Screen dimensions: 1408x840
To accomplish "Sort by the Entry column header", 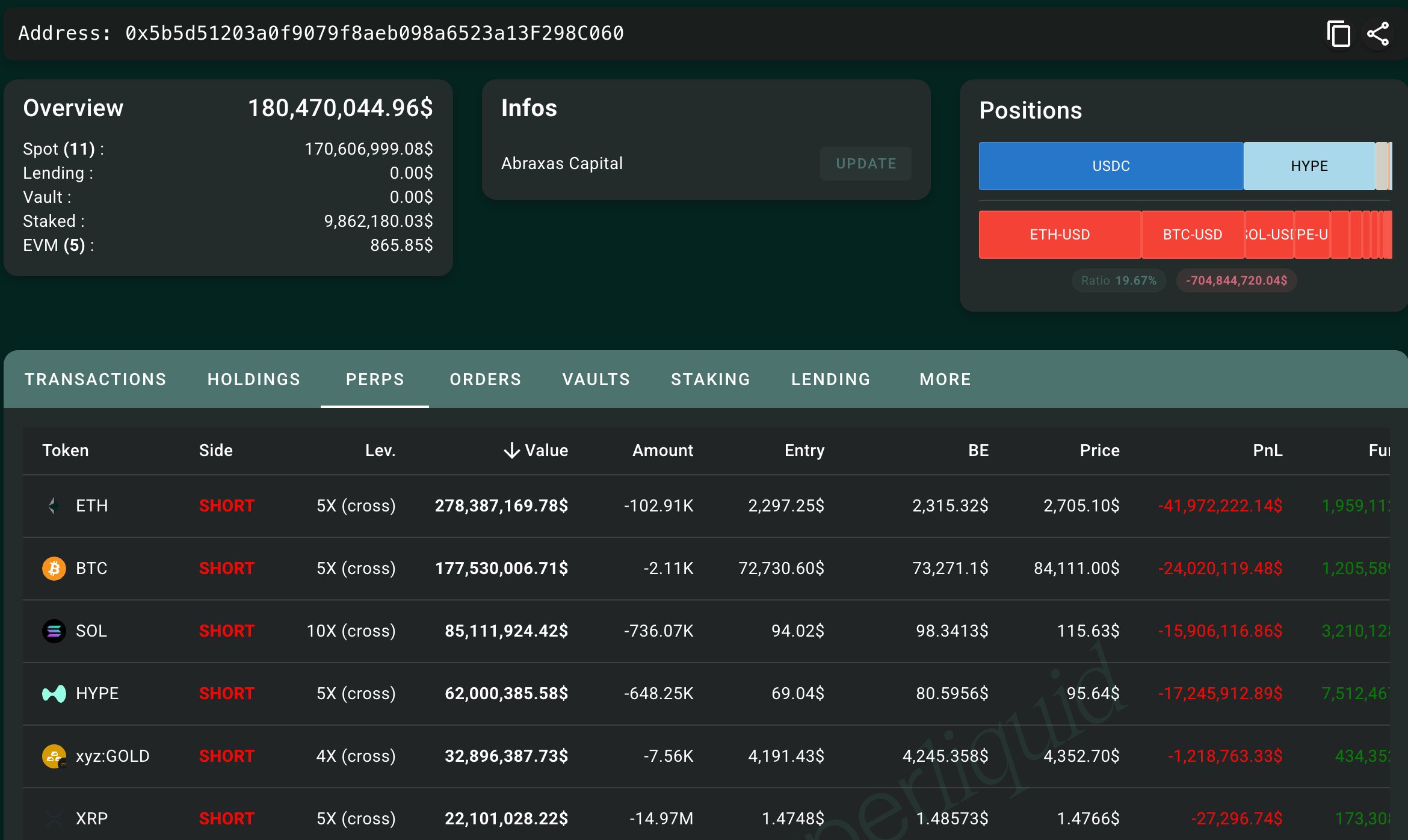I will 804,451.
